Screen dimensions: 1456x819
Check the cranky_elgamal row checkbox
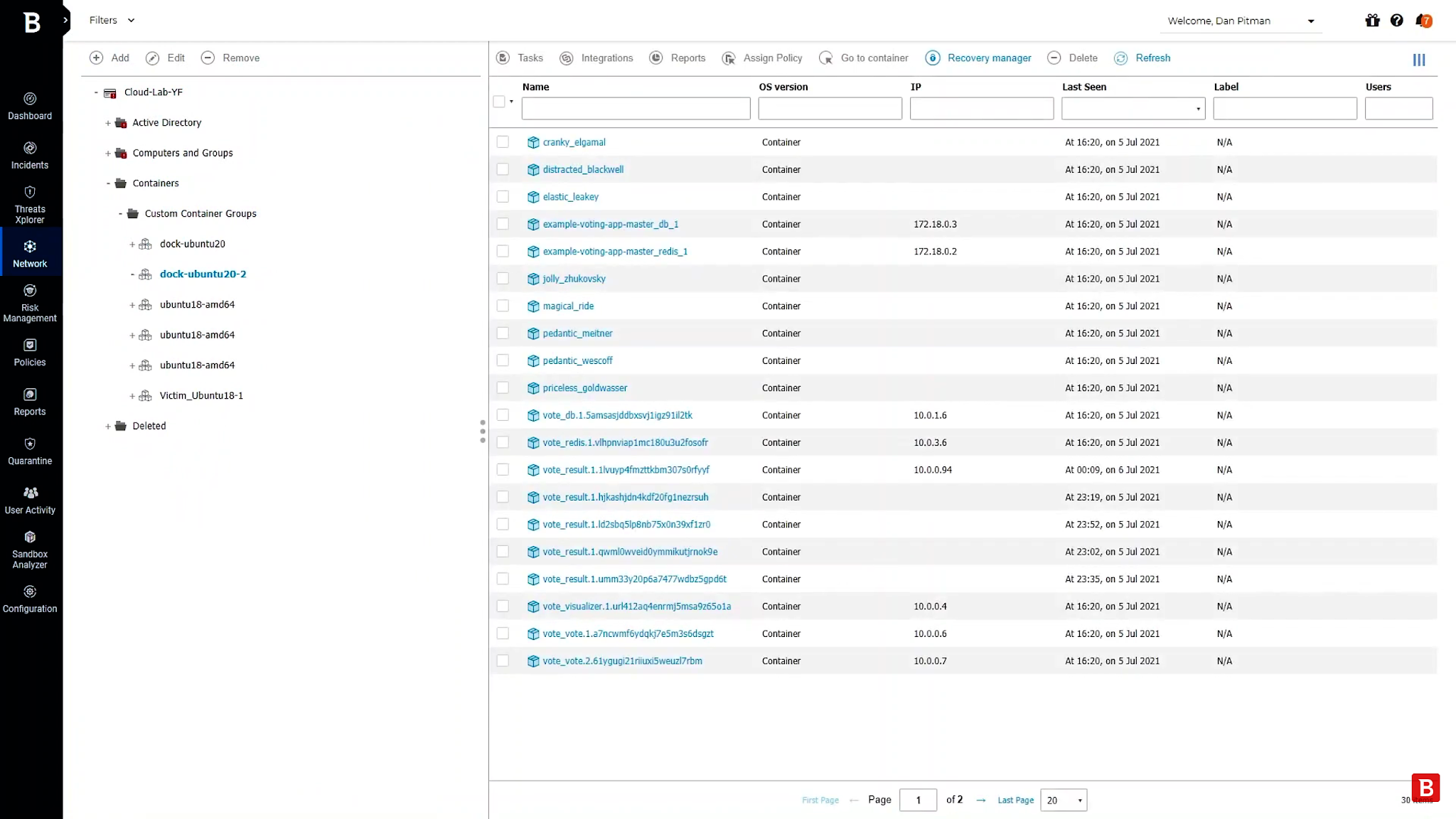coord(503,142)
